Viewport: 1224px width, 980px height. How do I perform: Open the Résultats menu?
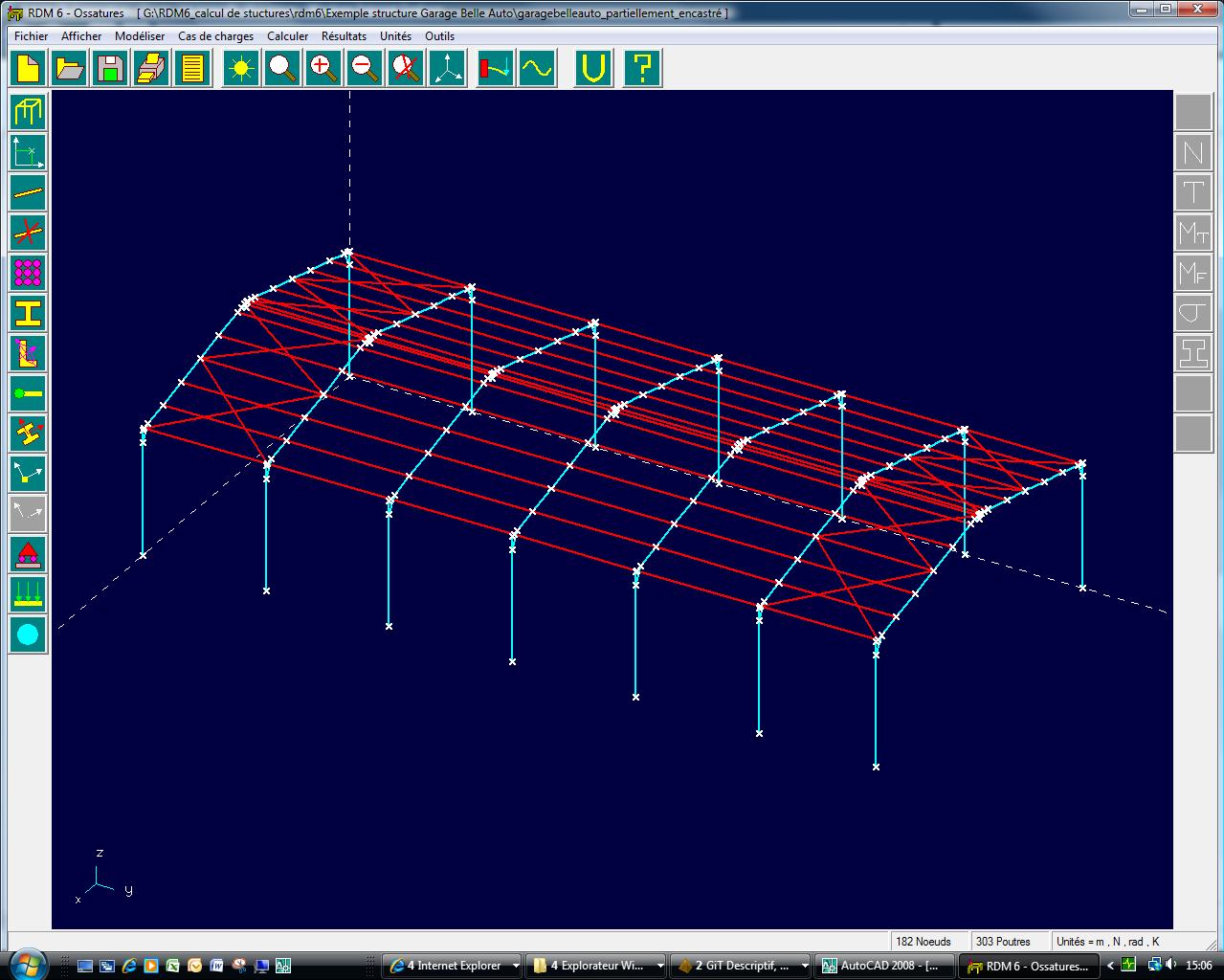click(x=345, y=36)
